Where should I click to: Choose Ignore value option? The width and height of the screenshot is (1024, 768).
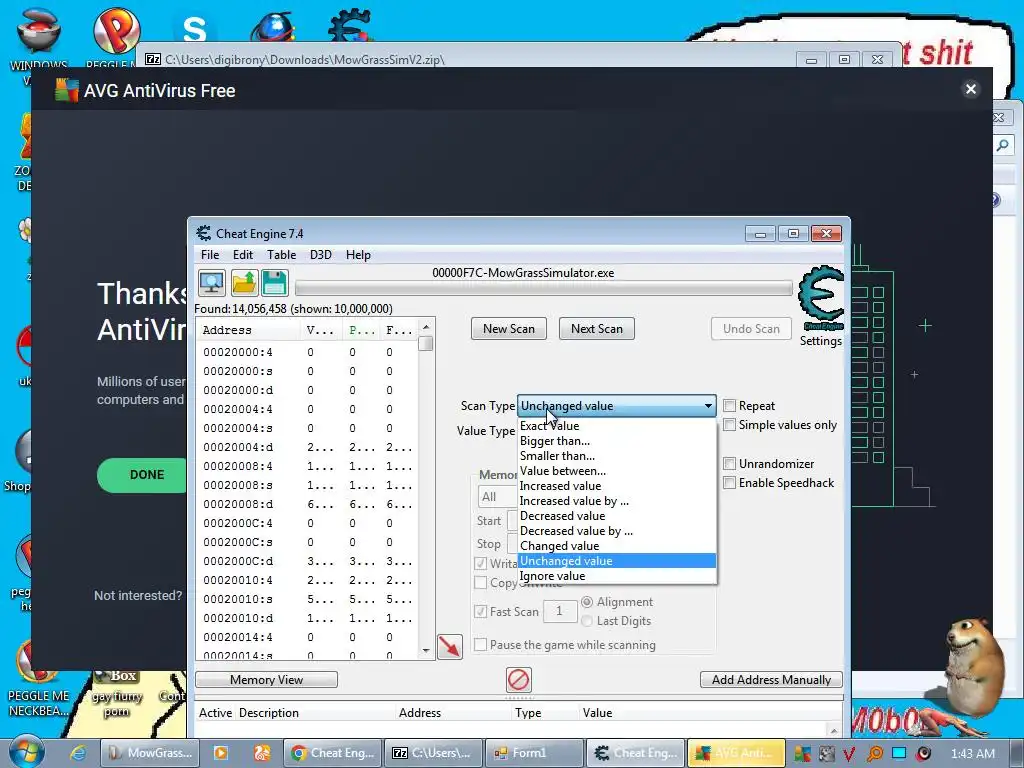[617, 576]
